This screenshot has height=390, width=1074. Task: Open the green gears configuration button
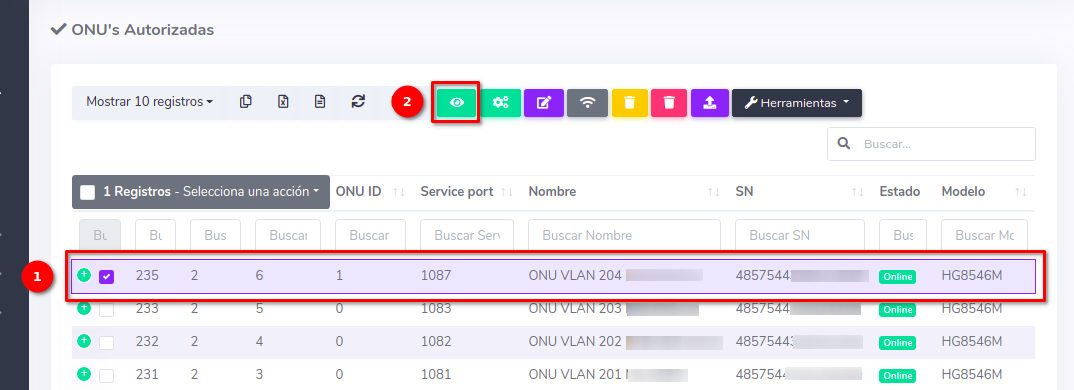pos(501,103)
